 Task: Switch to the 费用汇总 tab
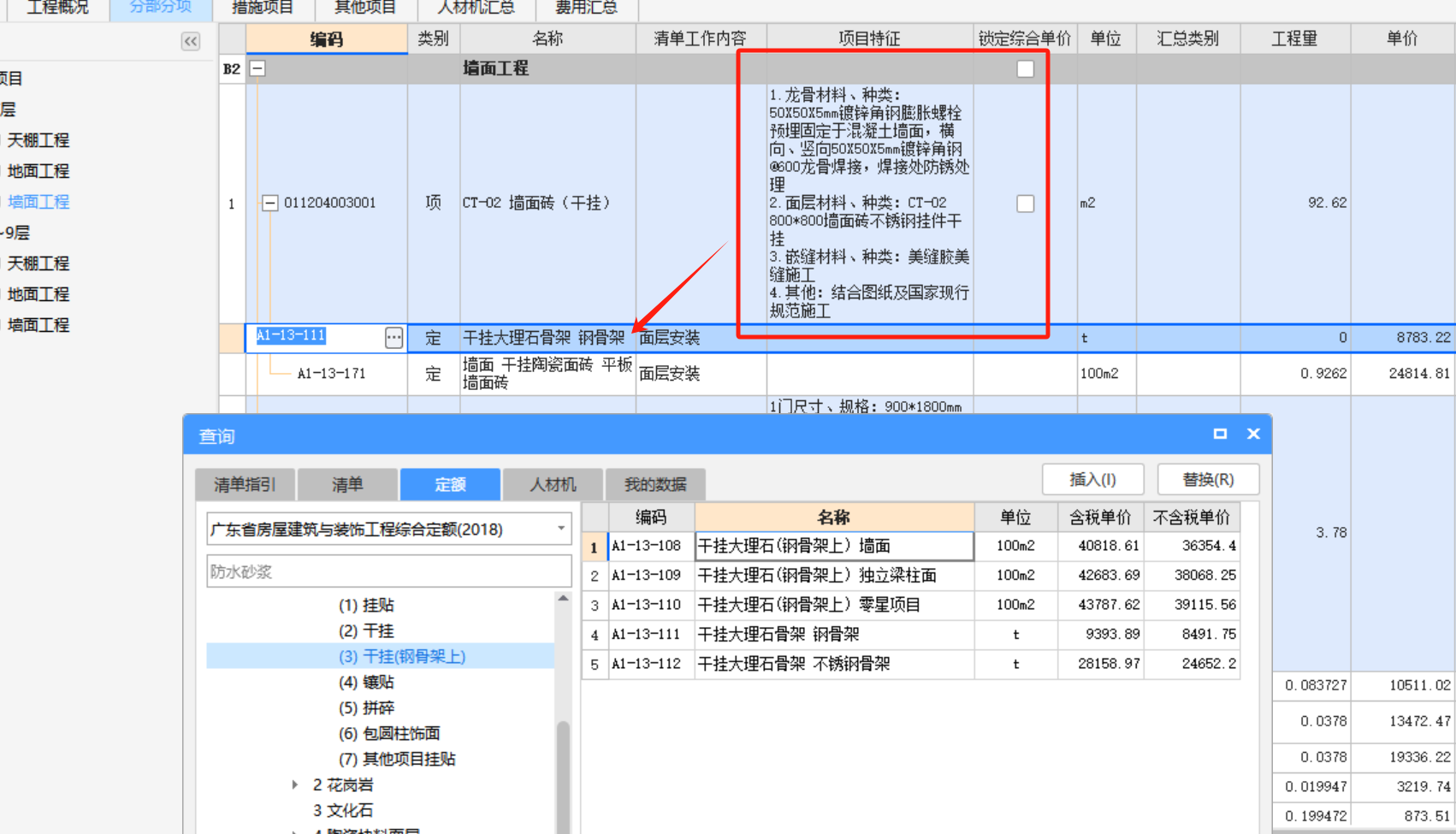click(586, 8)
